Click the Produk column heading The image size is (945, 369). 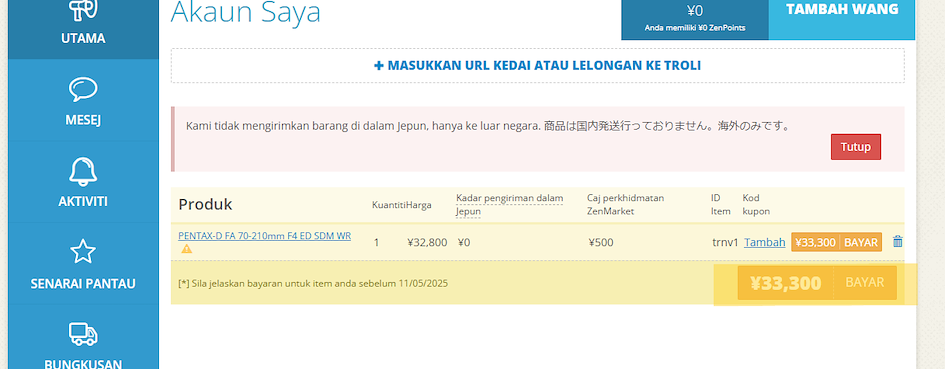[206, 205]
